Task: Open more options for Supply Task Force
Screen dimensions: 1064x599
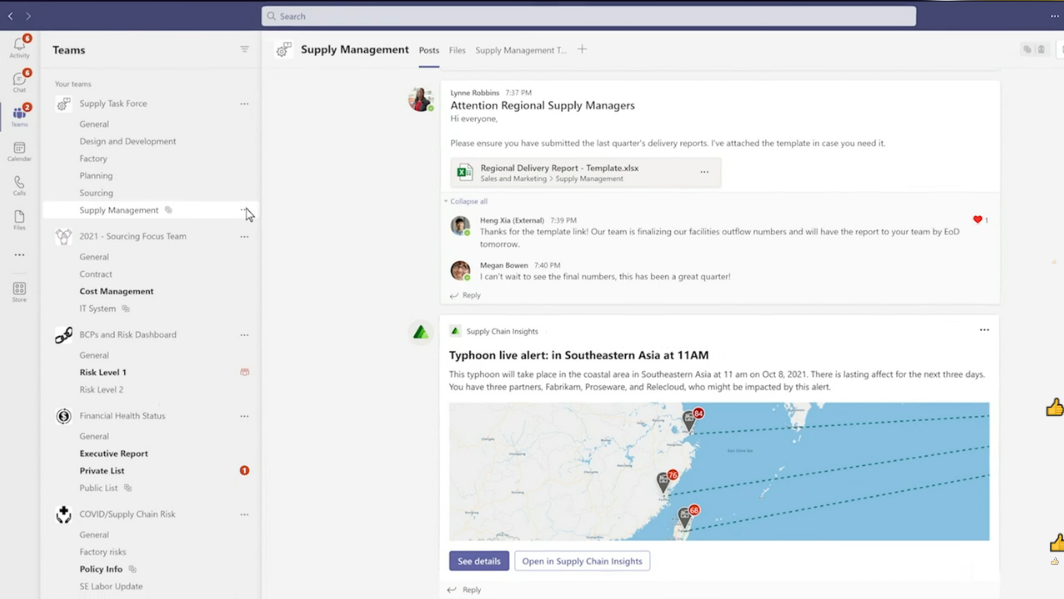Action: point(244,104)
